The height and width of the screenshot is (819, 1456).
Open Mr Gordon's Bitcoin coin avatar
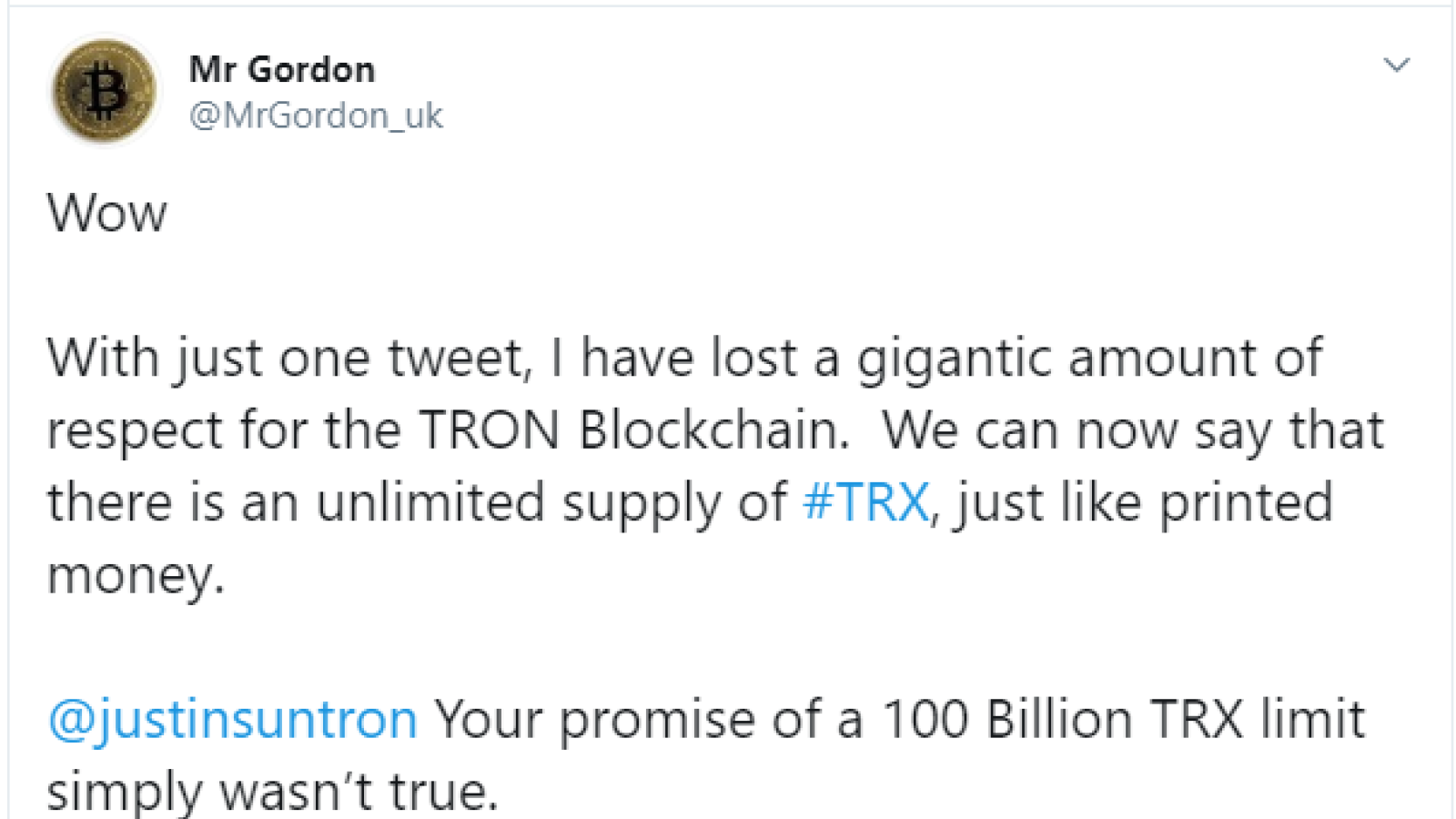(105, 91)
